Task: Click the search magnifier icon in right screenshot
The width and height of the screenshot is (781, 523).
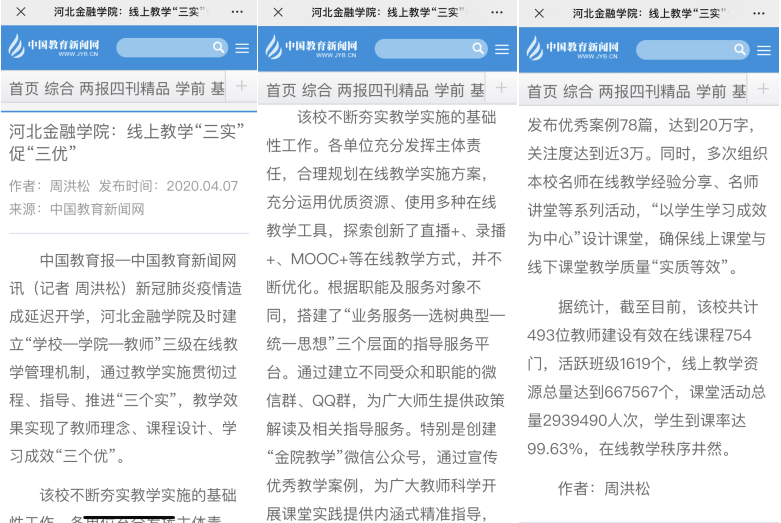Action: (740, 49)
